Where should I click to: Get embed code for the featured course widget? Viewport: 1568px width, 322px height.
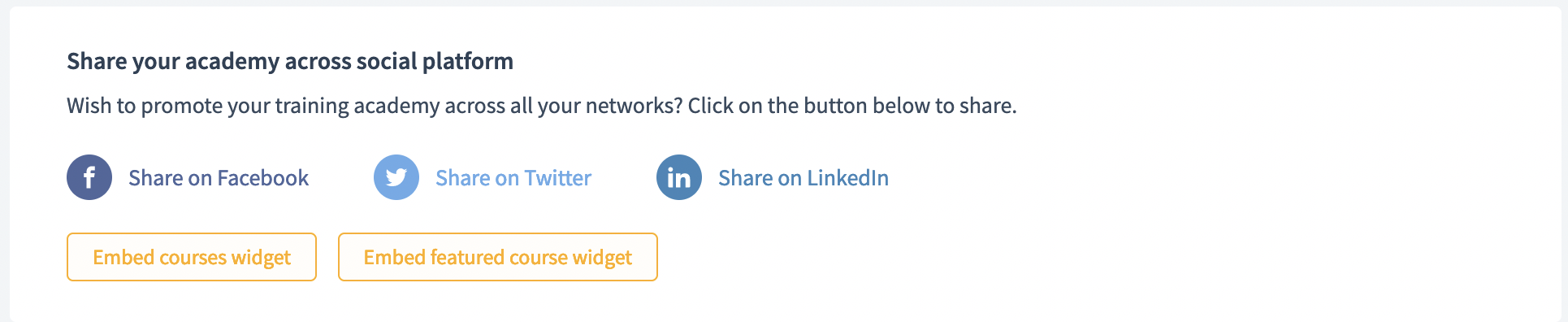pyautogui.click(x=498, y=257)
